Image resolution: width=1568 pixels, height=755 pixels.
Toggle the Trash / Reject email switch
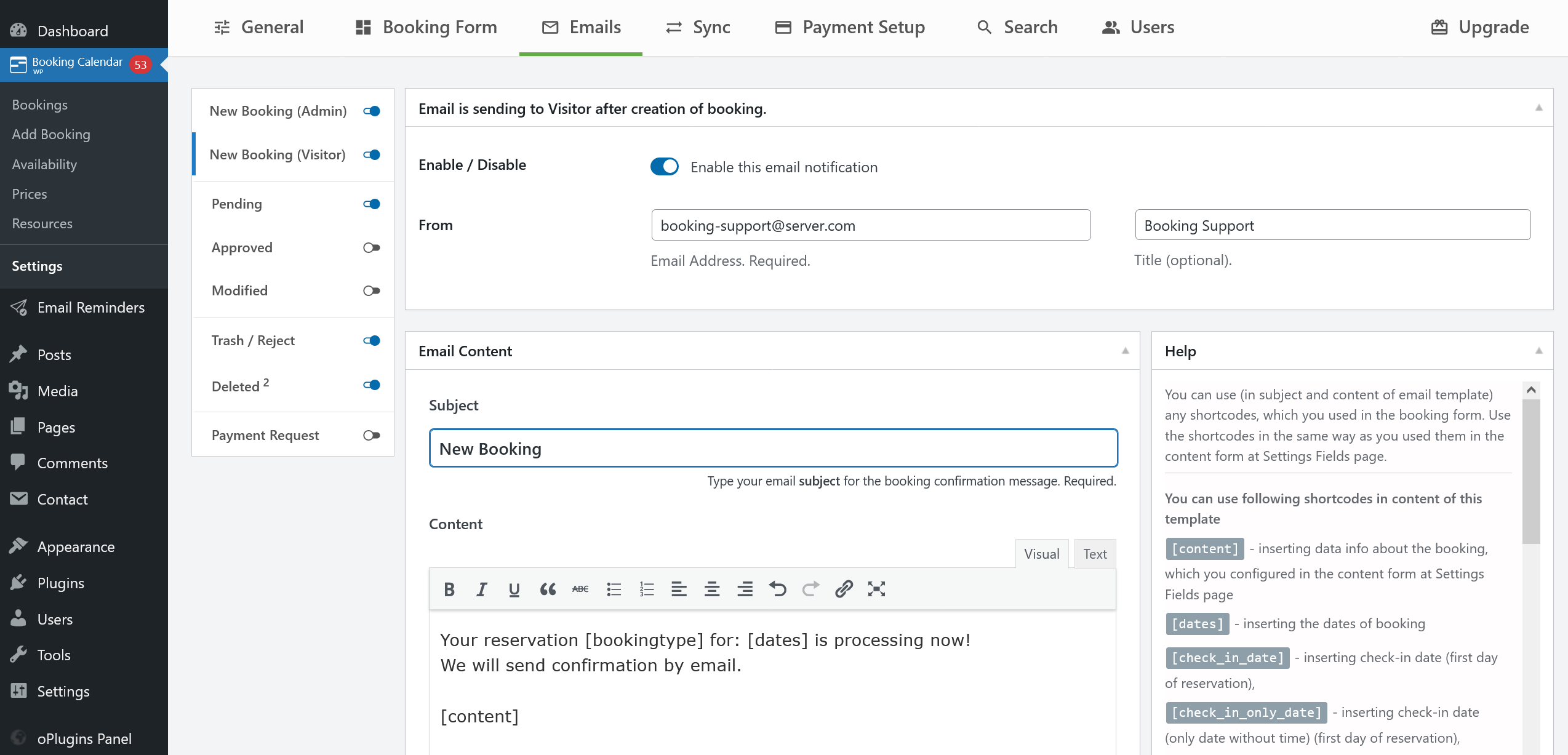(x=372, y=340)
